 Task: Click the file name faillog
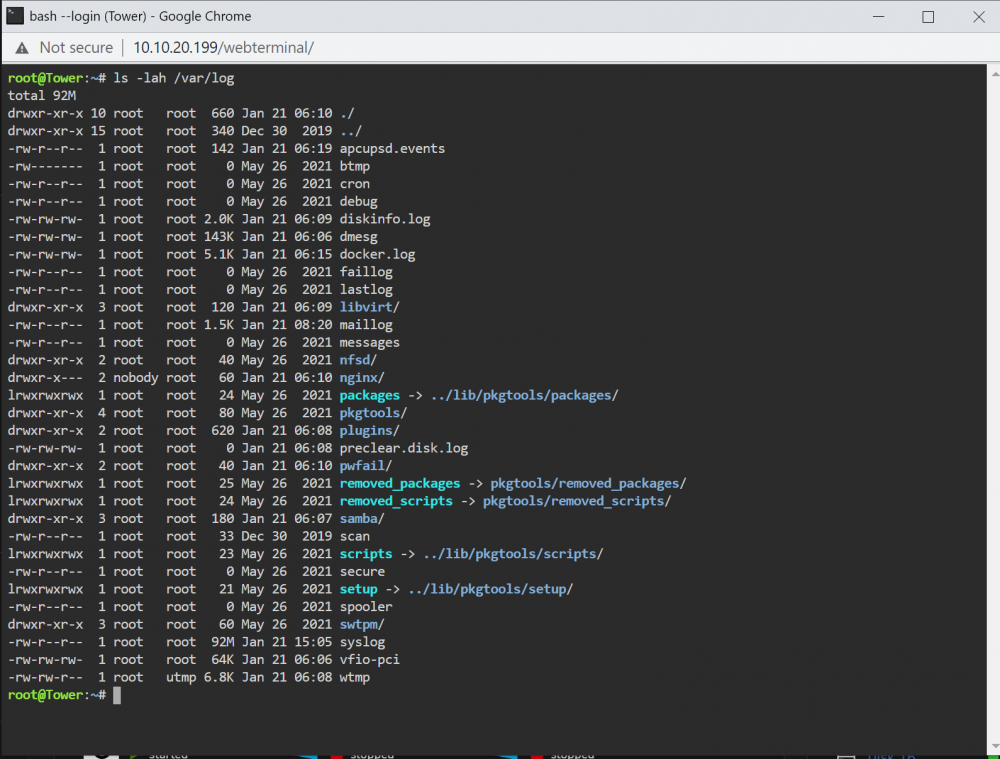[x=366, y=272]
